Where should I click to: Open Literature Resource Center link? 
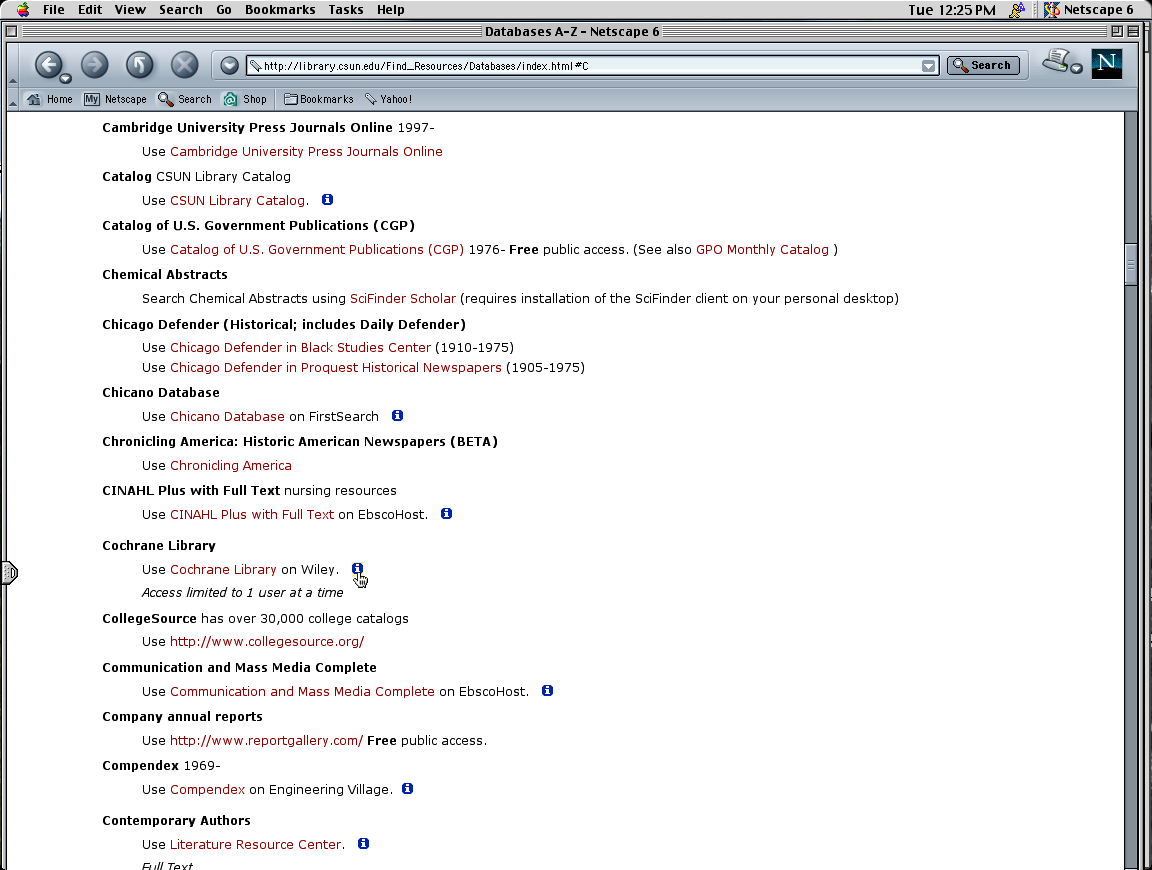tap(256, 845)
